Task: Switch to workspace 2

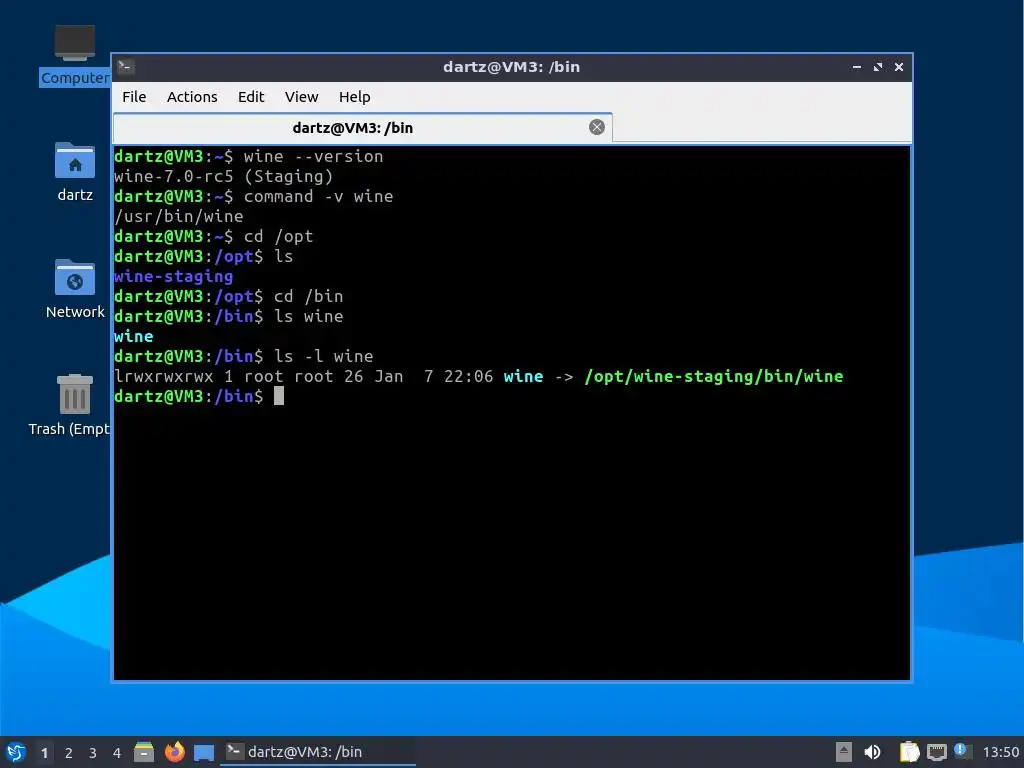Action: (69, 753)
